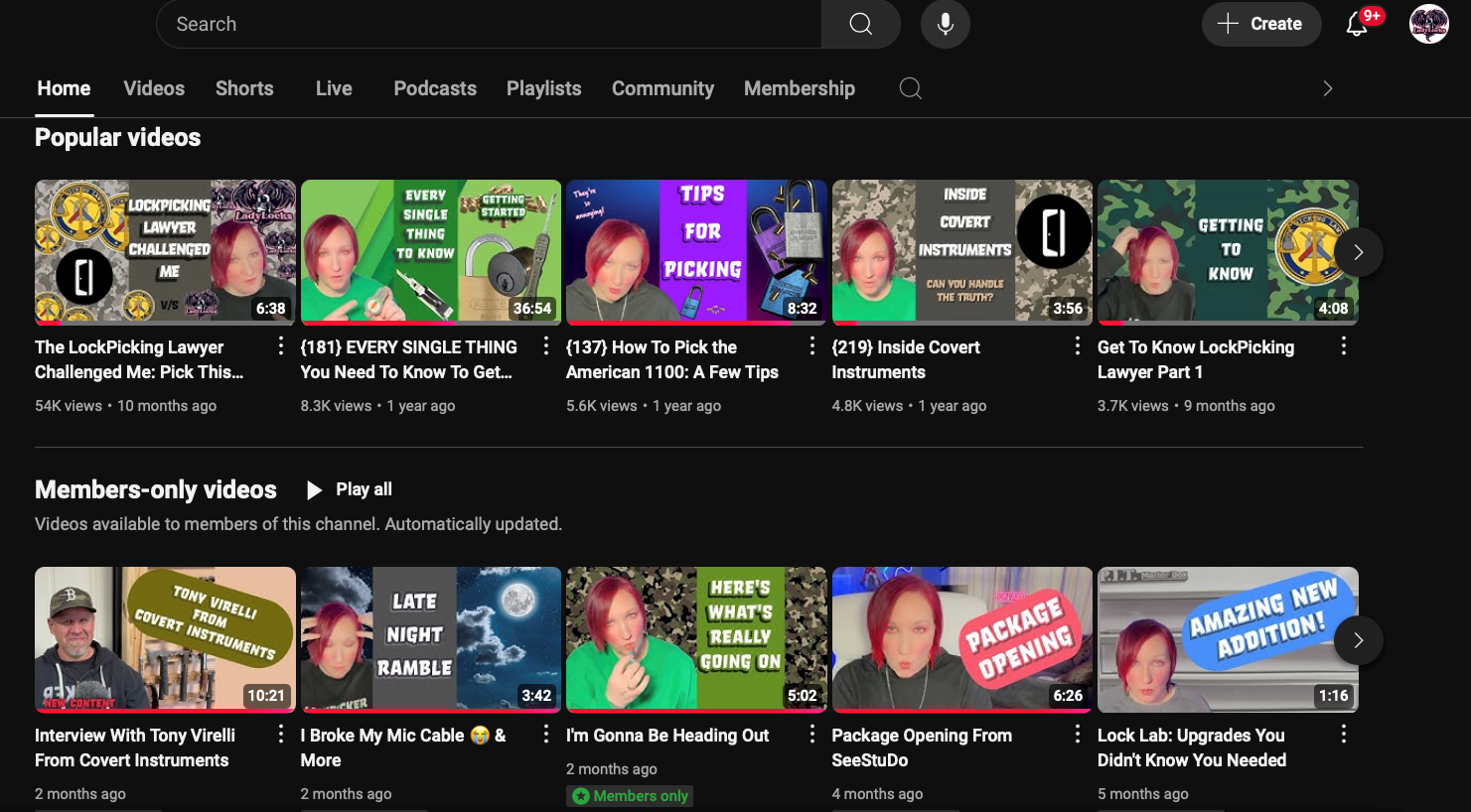Click '54K views • 10 months ago' text
This screenshot has width=1471, height=812.
coord(125,405)
